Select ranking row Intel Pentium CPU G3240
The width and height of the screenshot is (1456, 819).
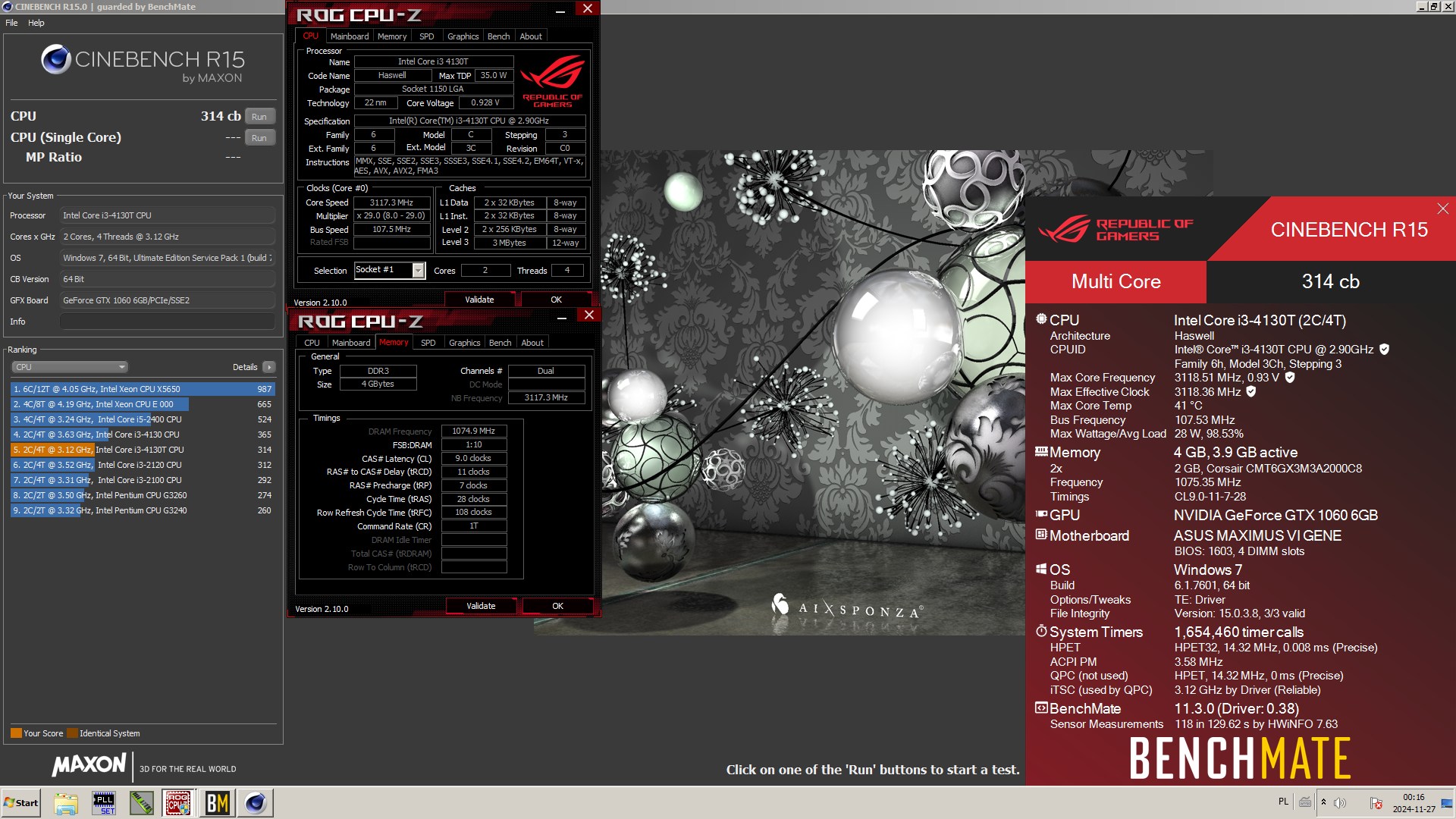(143, 510)
